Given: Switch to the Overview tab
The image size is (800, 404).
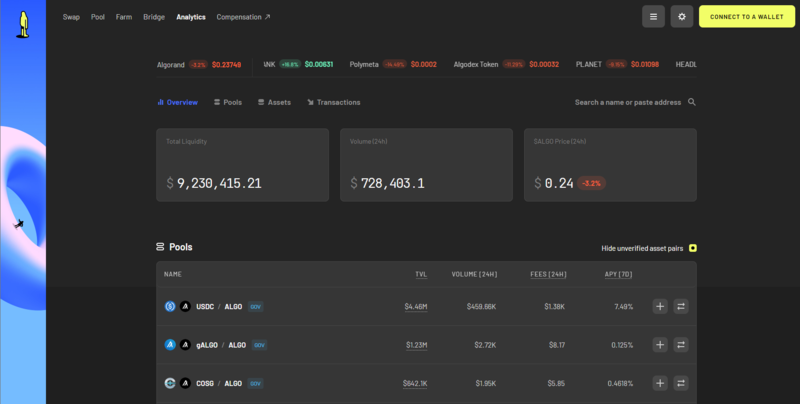Looking at the screenshot, I should 178,102.
